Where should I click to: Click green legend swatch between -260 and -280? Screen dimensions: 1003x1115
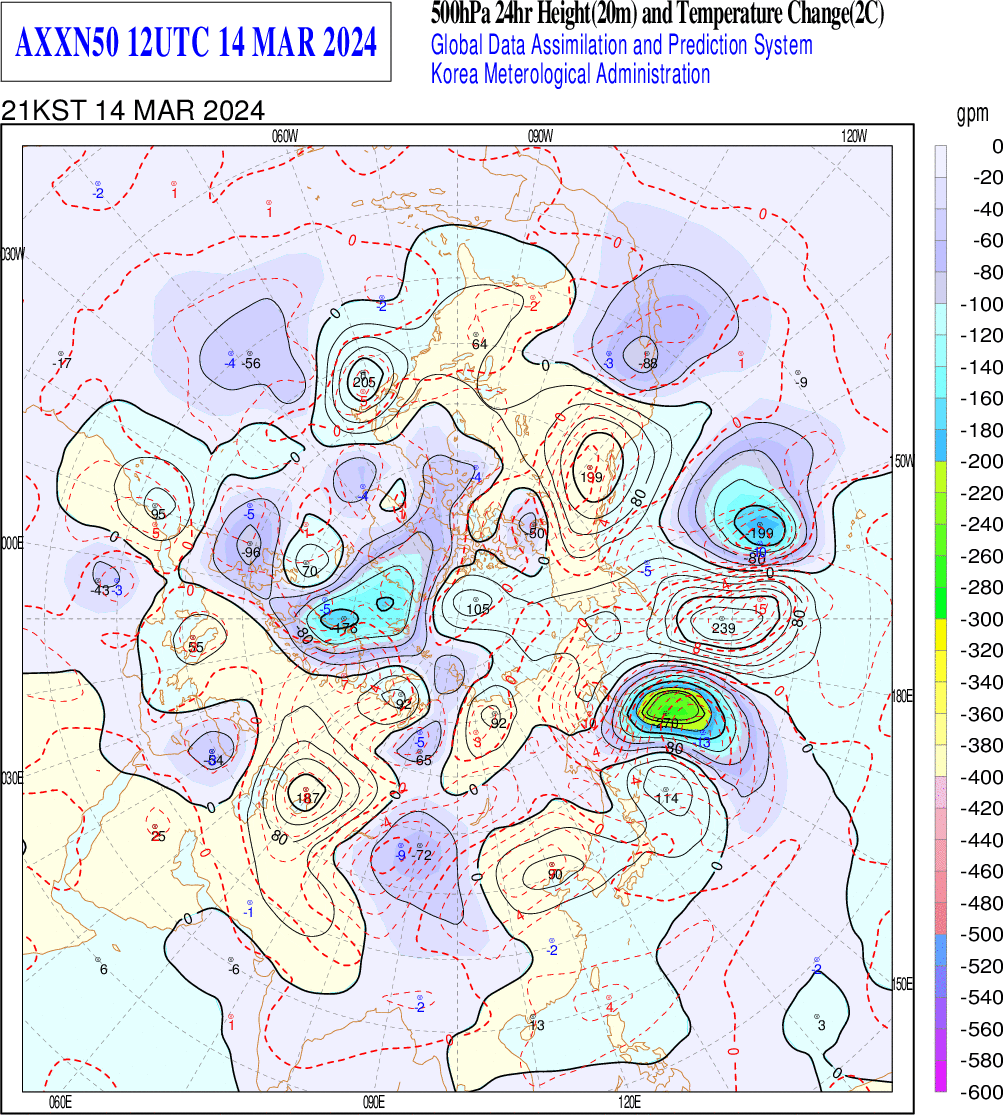(940, 572)
